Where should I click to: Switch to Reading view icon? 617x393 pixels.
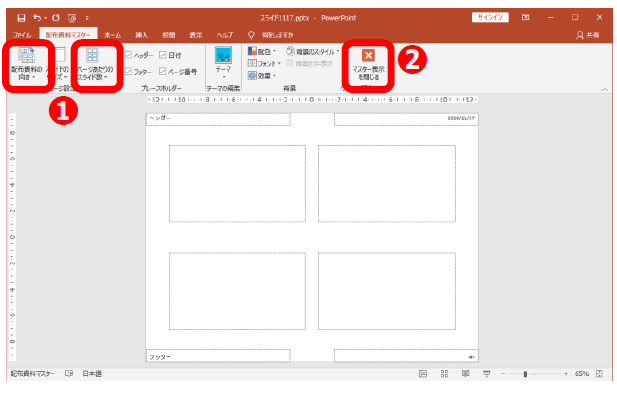466,374
